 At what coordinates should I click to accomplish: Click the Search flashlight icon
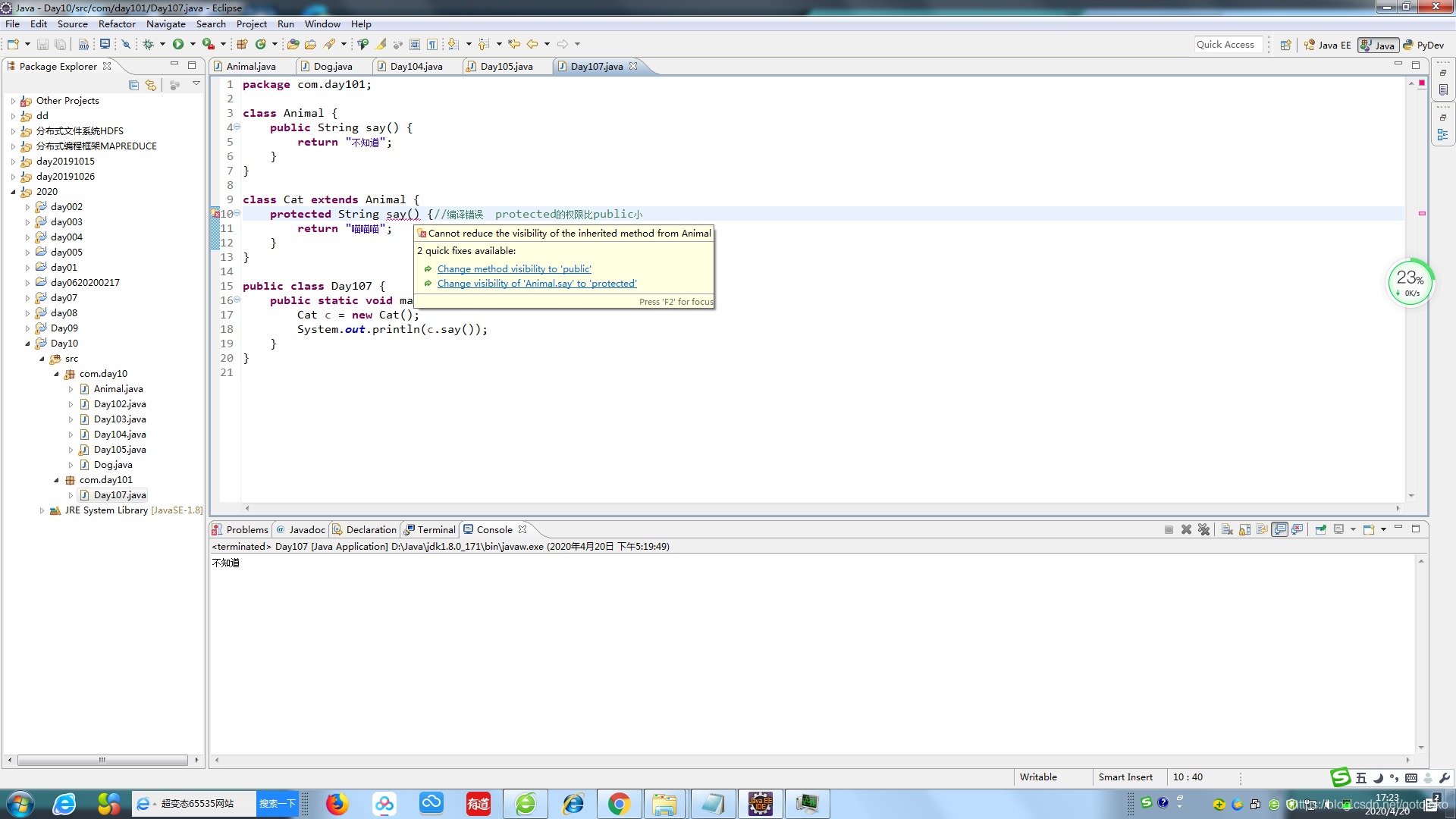click(x=329, y=44)
